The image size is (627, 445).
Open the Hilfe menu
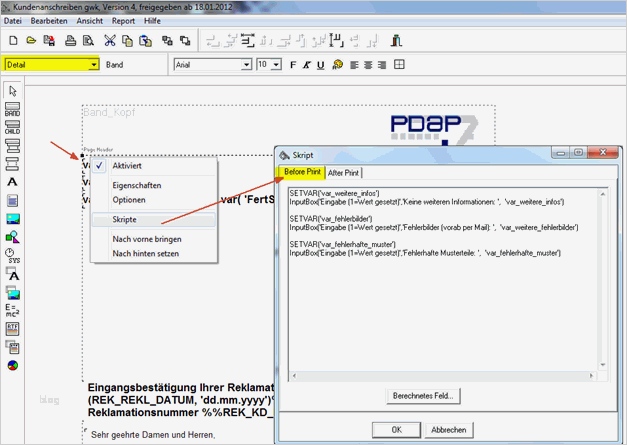pos(152,21)
